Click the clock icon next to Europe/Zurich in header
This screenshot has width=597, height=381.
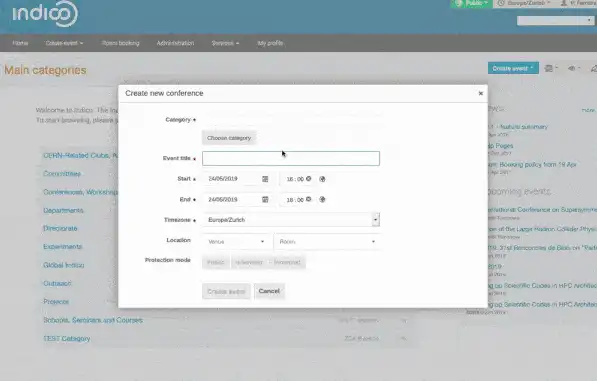point(501,3)
